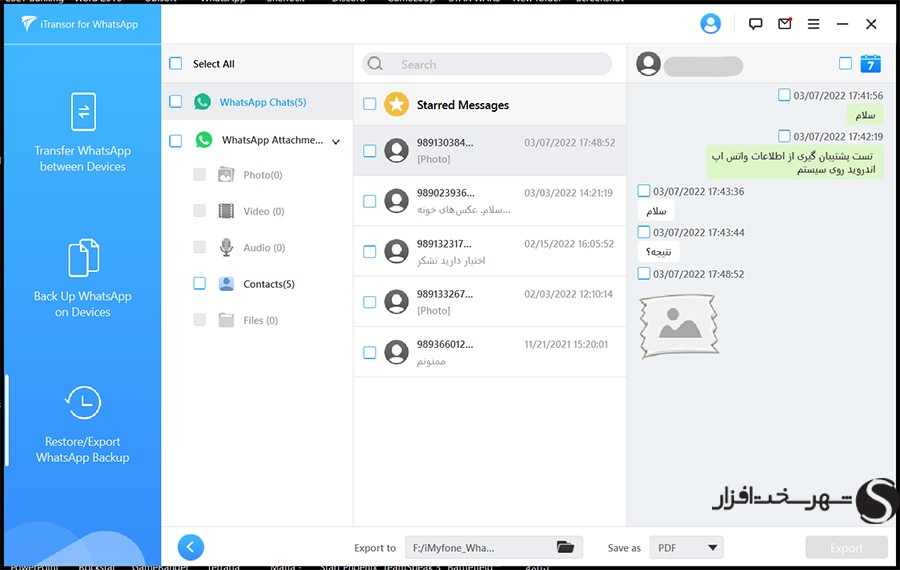Open the photo placeholder thumbnail in conversation
Viewport: 900px width, 570px height.
[678, 325]
